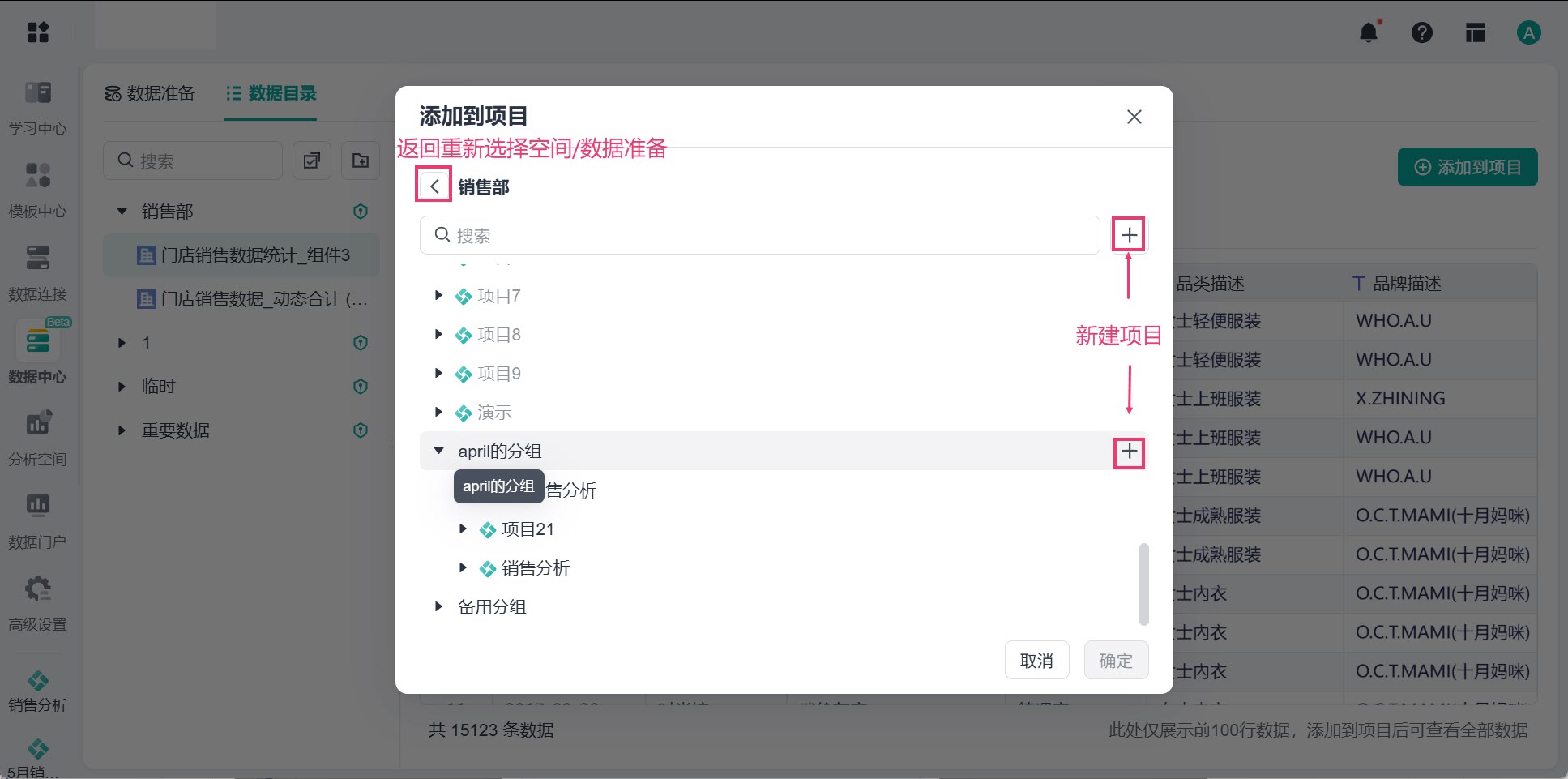The image size is (1568, 779).
Task: Expand the 备用分组 group
Action: point(438,606)
